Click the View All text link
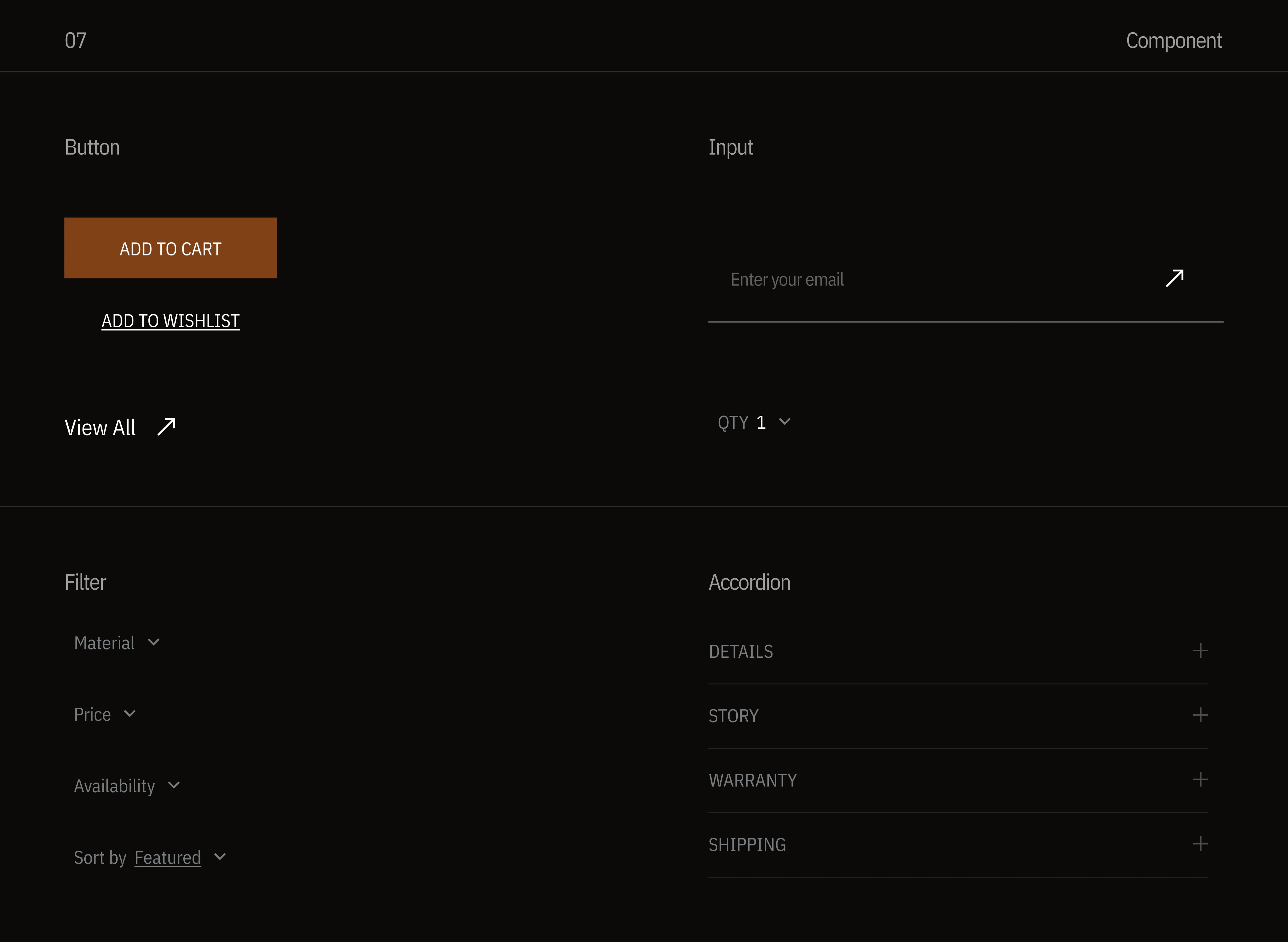 point(100,428)
